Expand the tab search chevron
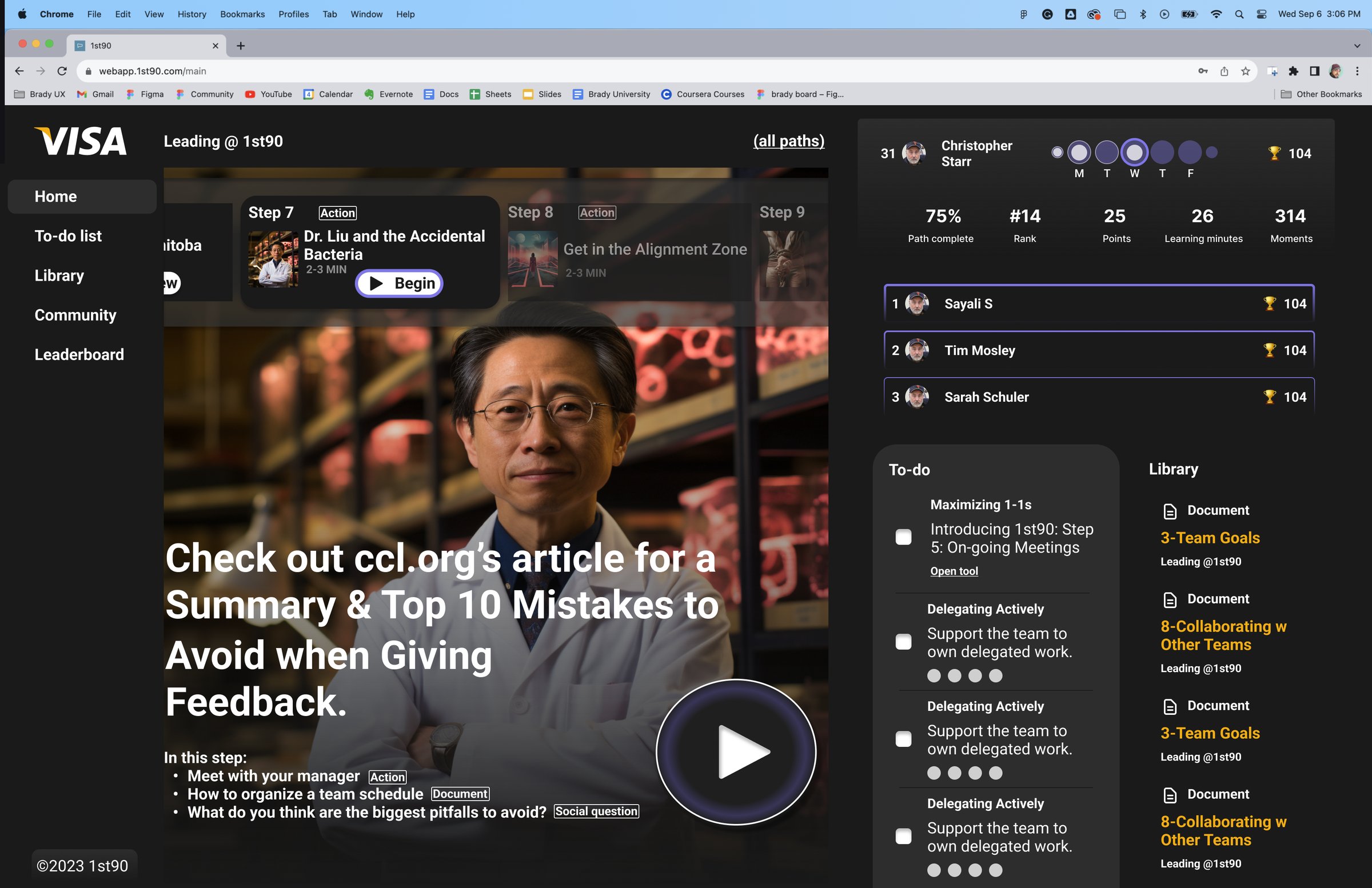This screenshot has height=888, width=1372. pos(1357,46)
